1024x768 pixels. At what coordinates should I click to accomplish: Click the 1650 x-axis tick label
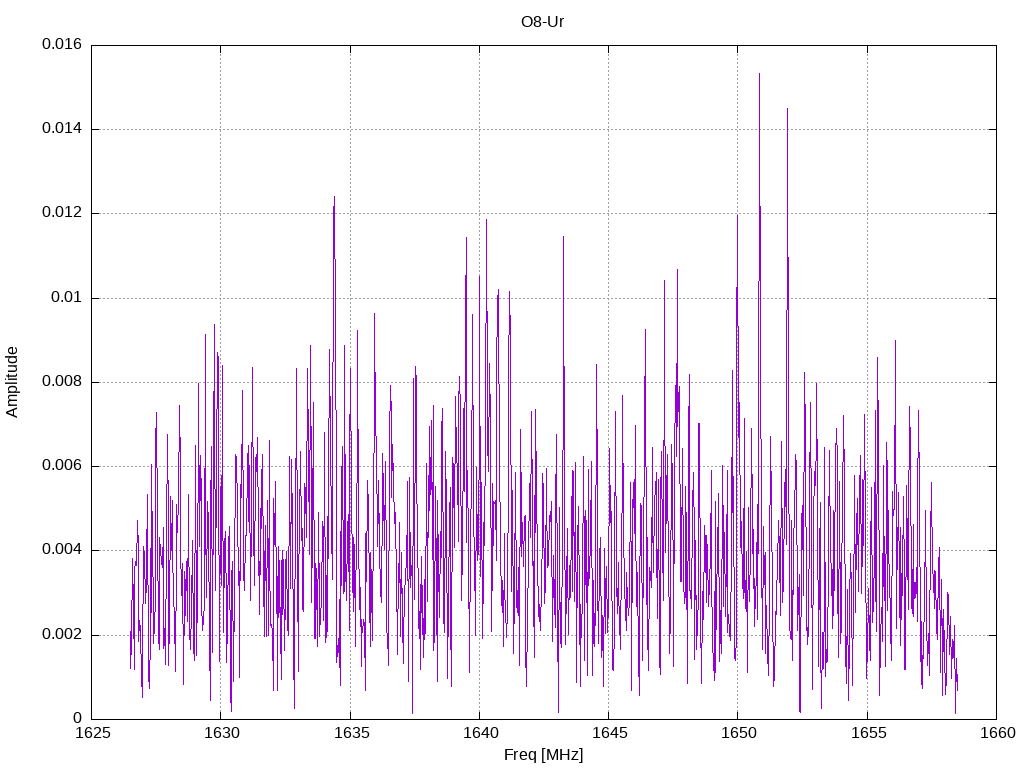coord(739,733)
